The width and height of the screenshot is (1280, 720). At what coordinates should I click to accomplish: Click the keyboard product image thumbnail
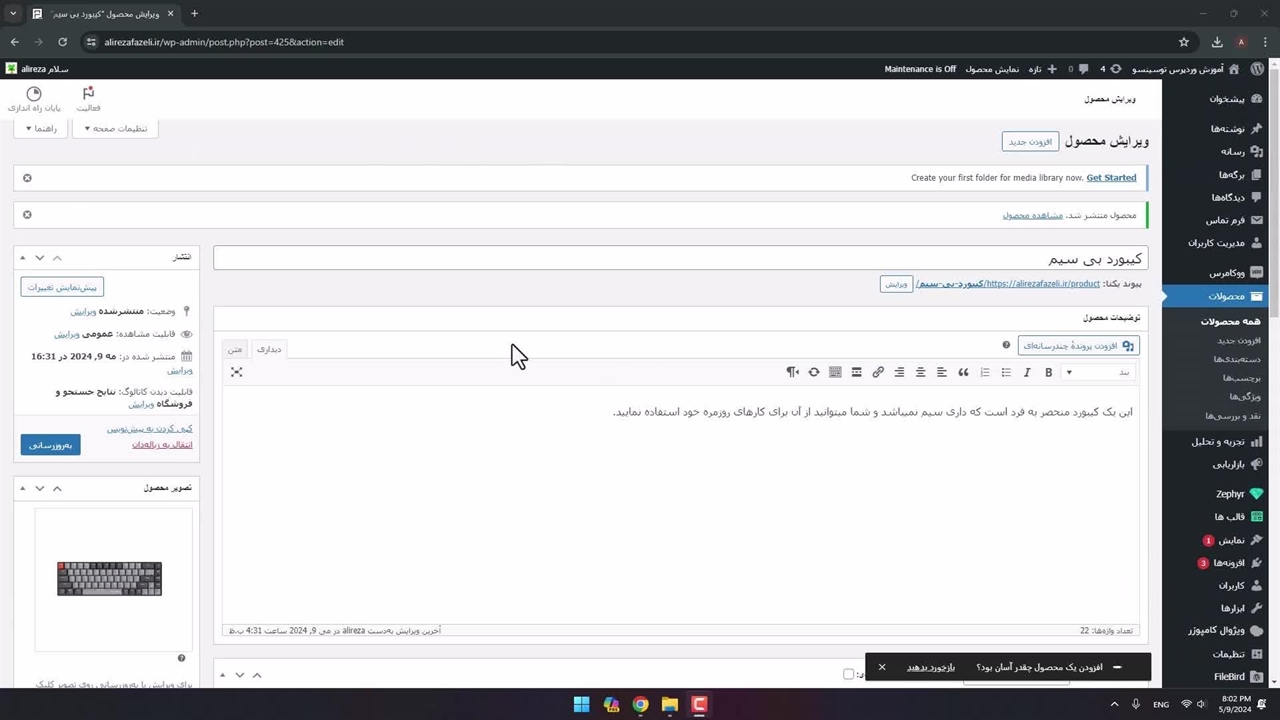109,578
